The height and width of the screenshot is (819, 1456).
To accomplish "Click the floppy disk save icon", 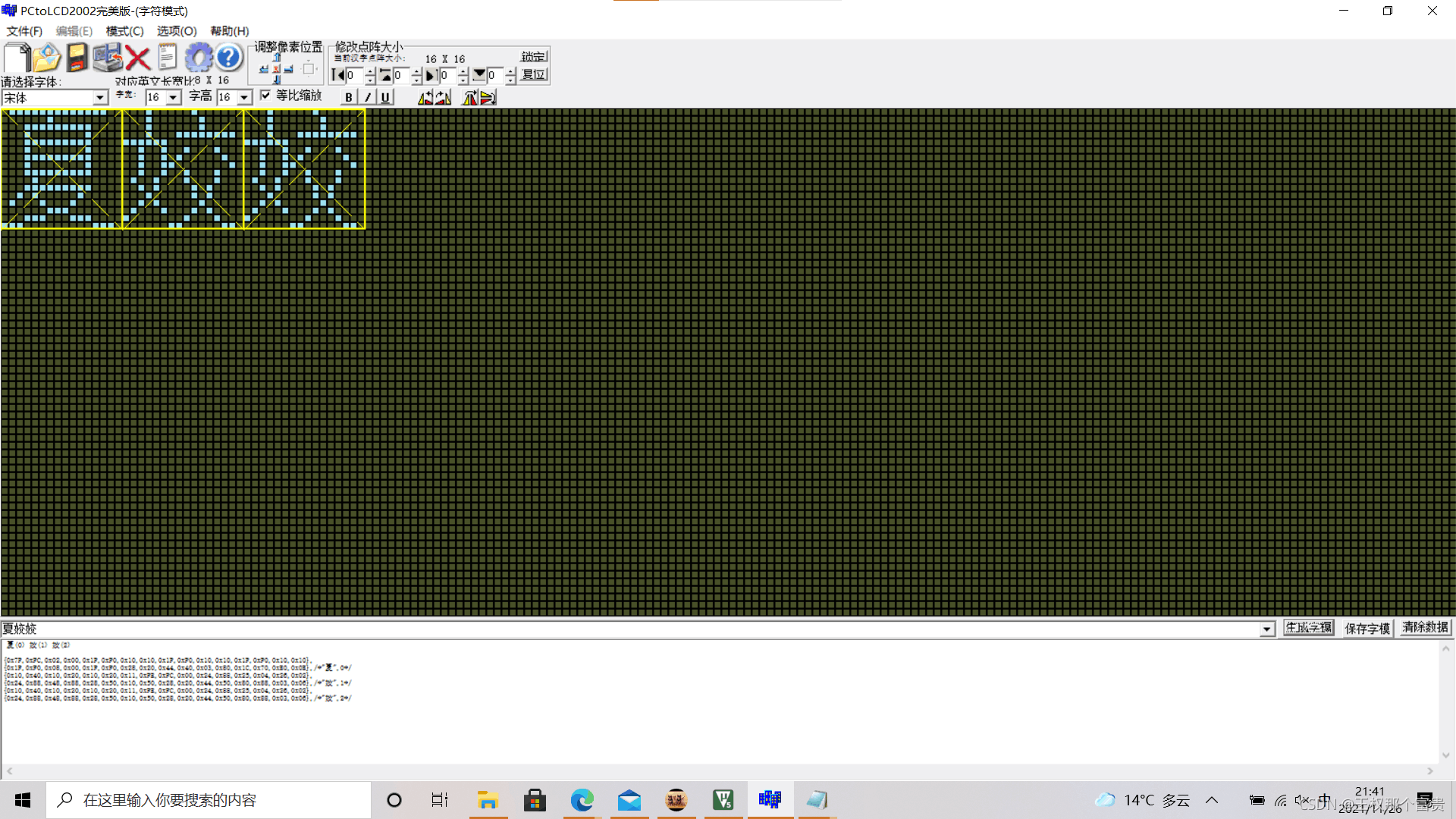I will pyautogui.click(x=77, y=58).
